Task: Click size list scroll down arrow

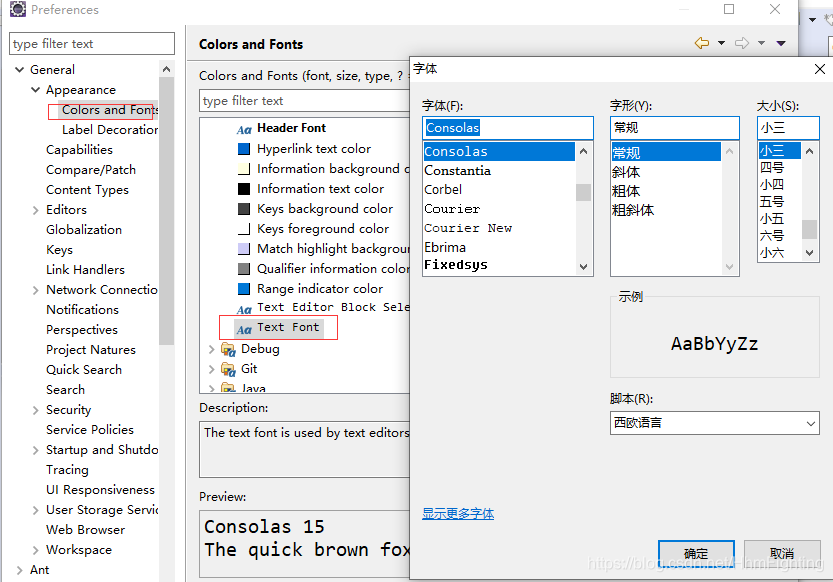Action: click(810, 253)
